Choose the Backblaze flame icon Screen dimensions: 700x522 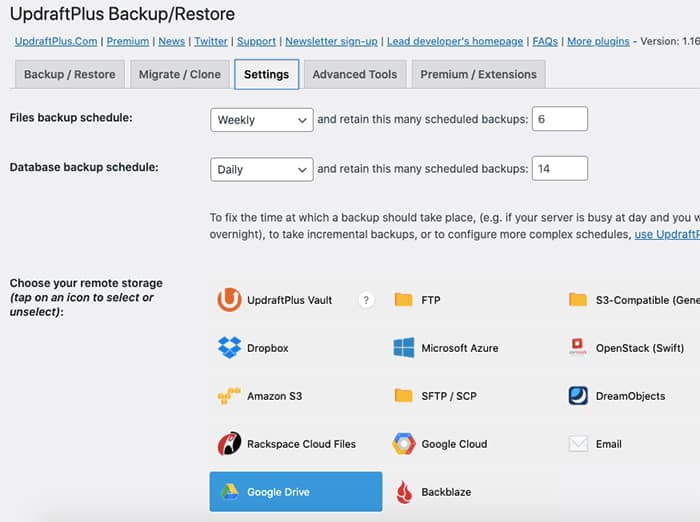pos(404,492)
